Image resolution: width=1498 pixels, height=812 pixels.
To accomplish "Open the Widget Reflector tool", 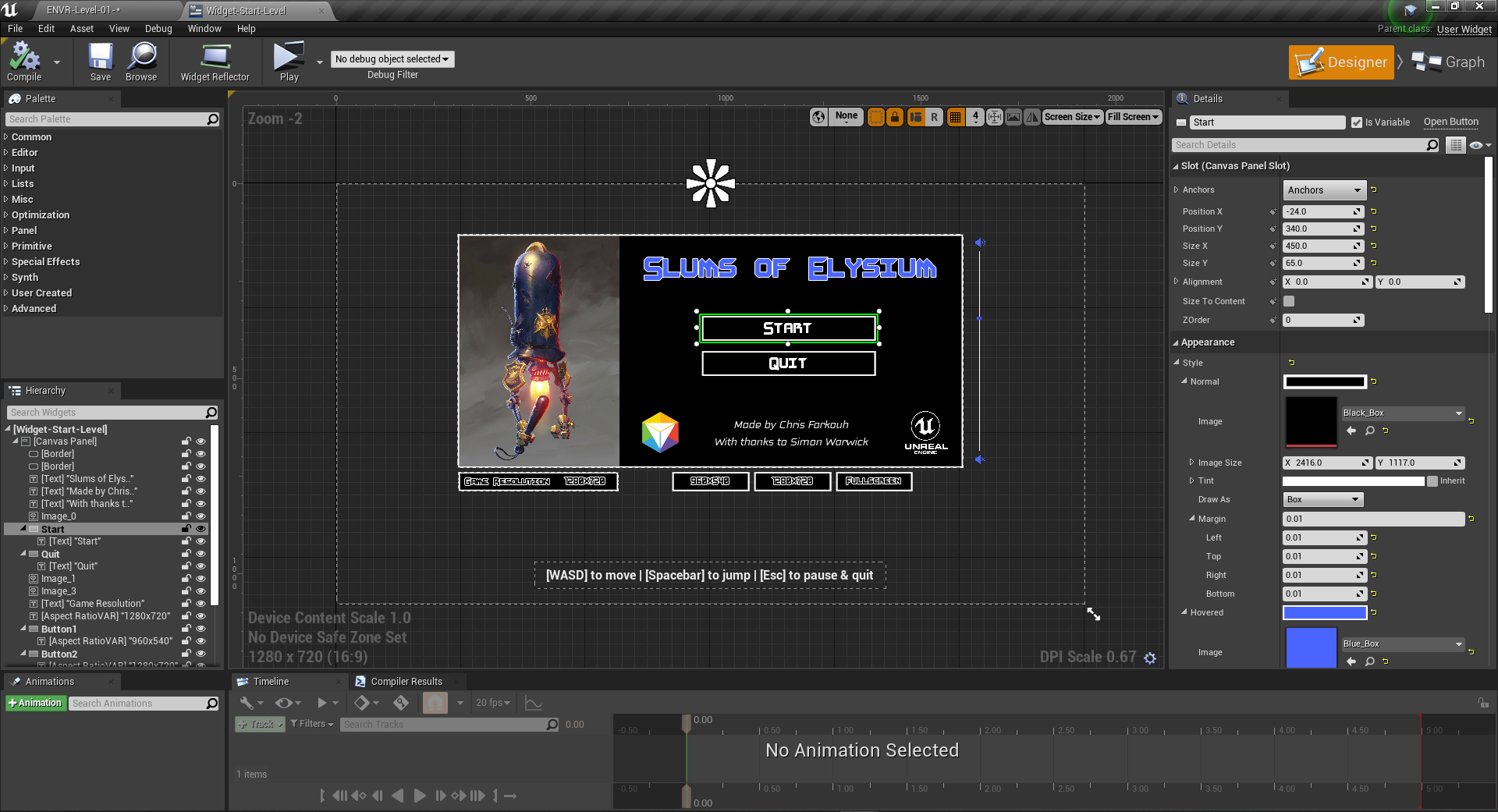I will pyautogui.click(x=215, y=62).
